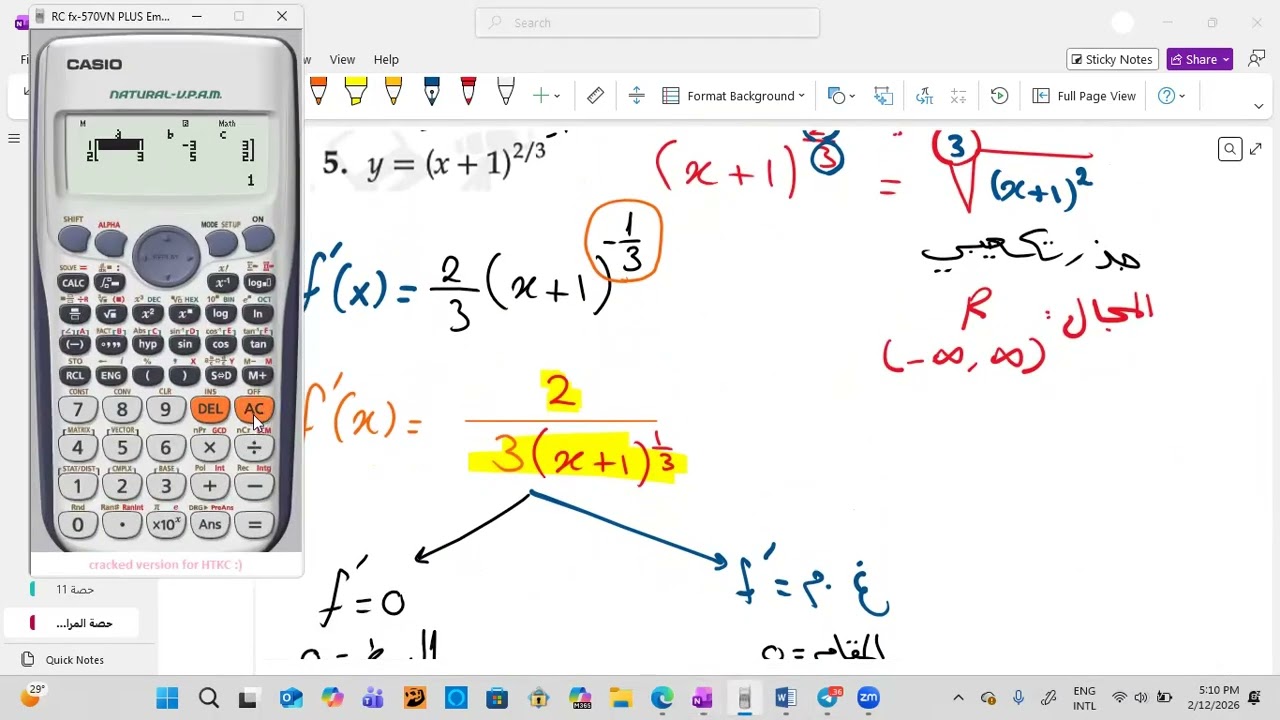The height and width of the screenshot is (720, 1280).
Task: Click calculator S⇔D key
Action: (x=221, y=376)
